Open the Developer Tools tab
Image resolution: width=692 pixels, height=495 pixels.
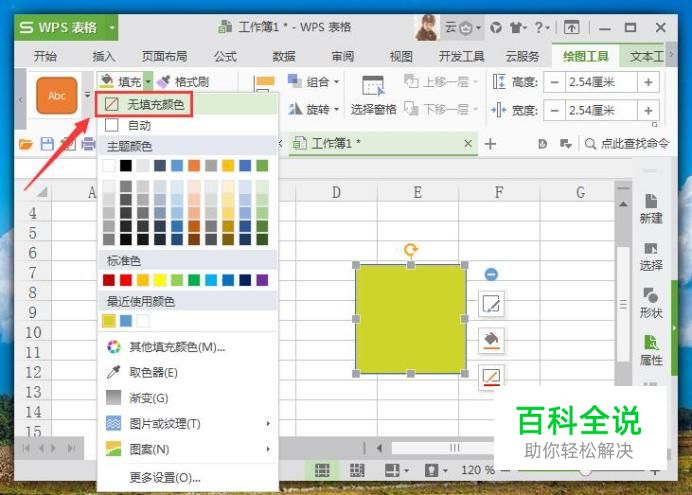click(x=461, y=56)
